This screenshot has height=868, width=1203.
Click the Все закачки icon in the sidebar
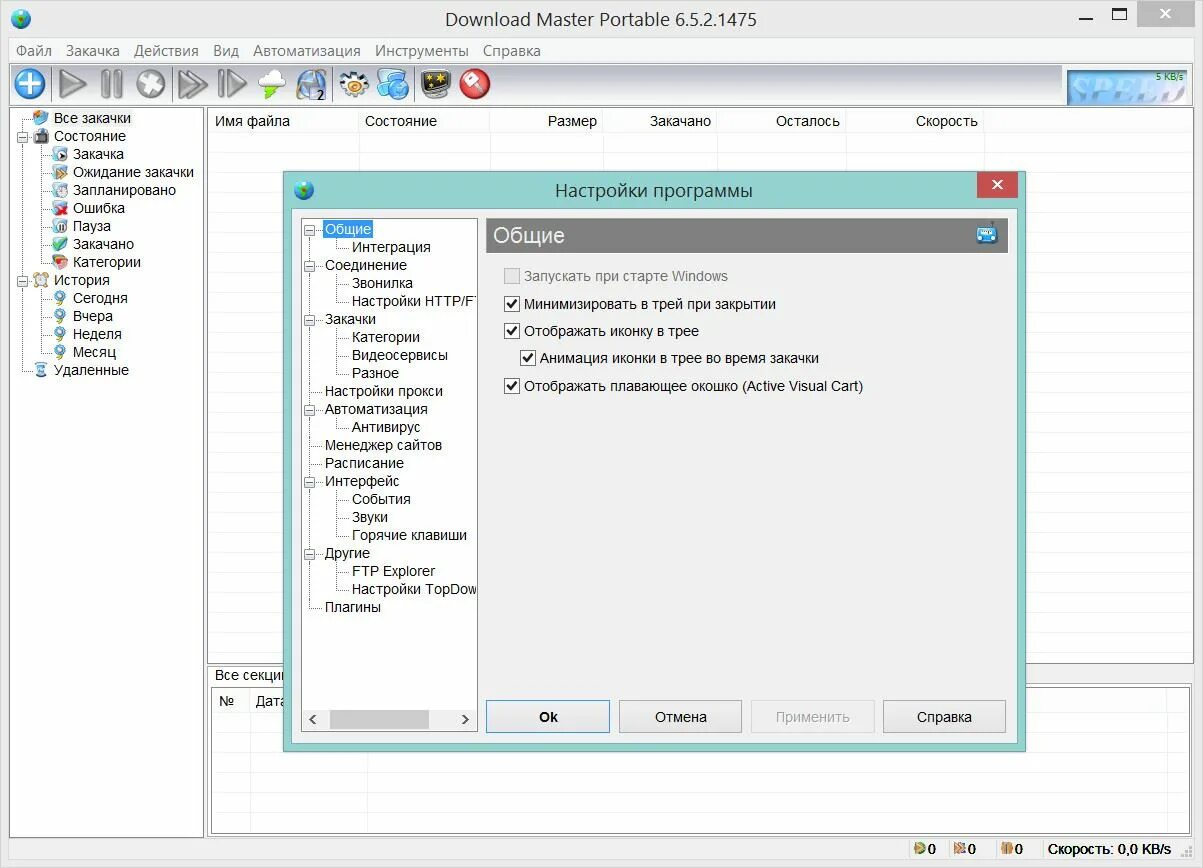point(40,118)
